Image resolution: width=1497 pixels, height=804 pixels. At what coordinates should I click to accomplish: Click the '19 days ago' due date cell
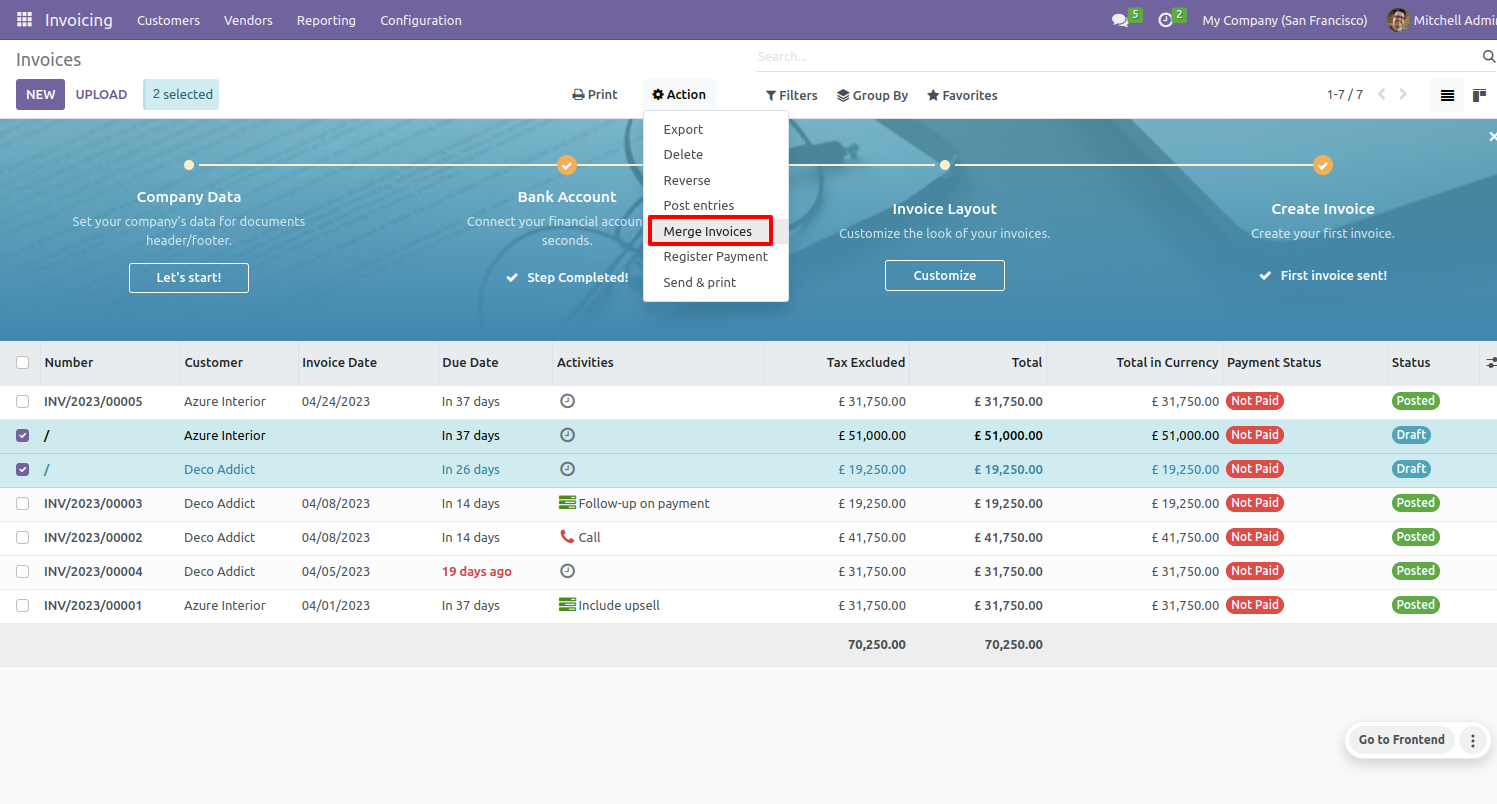[477, 571]
